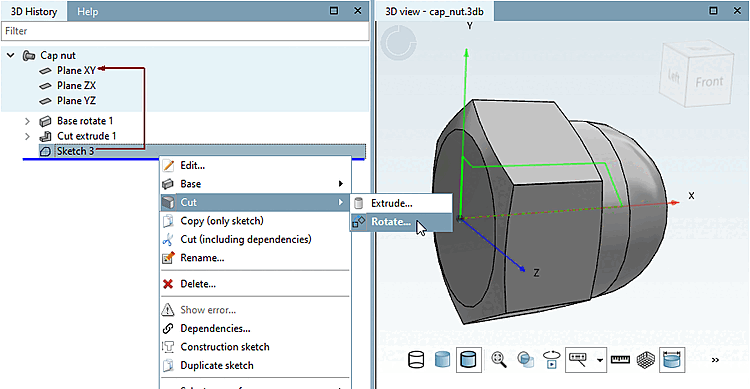Screen dimensions: 750x389
Task: Click the Base rotate 1 icon
Action: [x=45, y=121]
